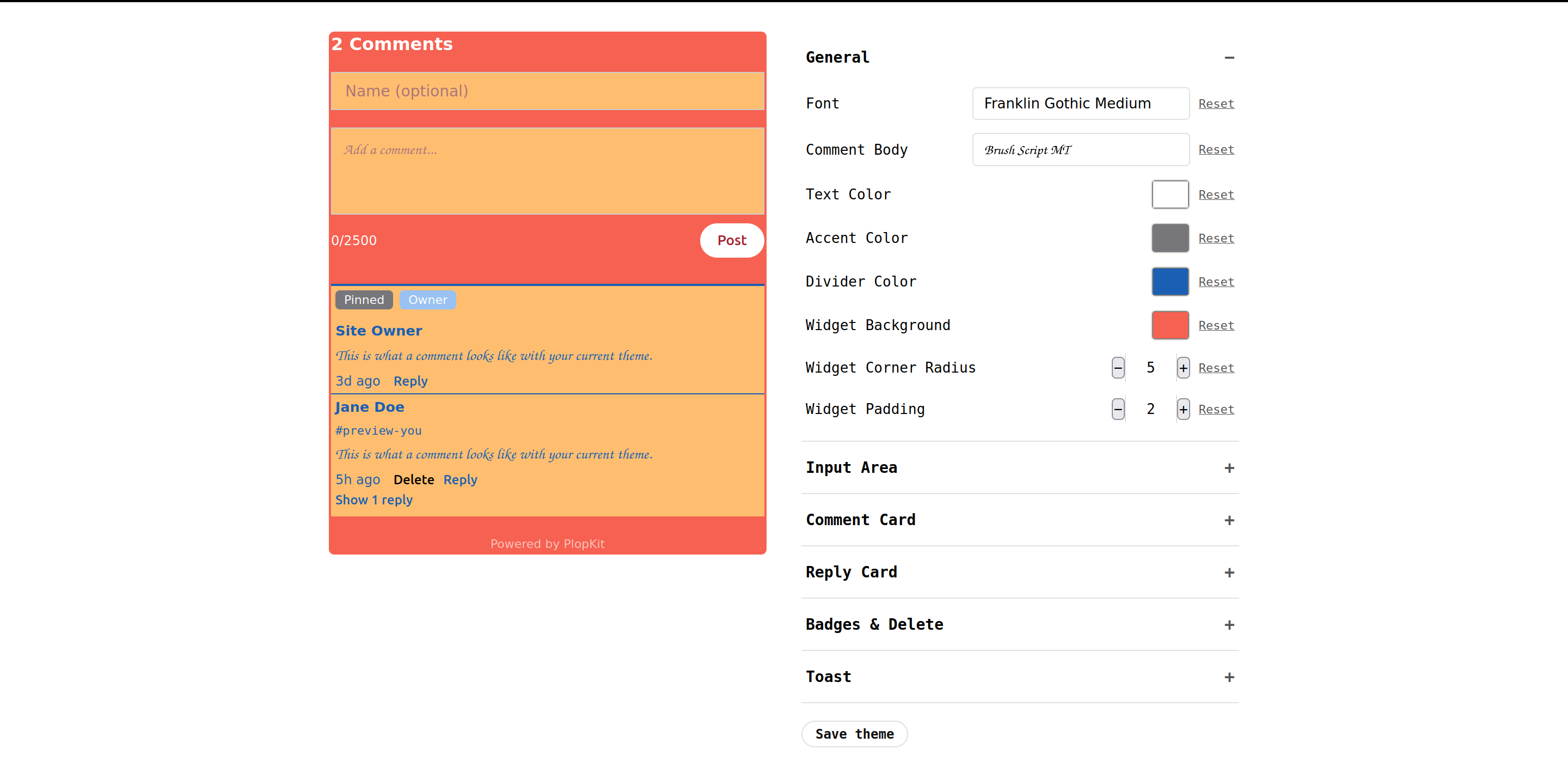Increase Widget Corner Radius with plus

pos(1183,368)
